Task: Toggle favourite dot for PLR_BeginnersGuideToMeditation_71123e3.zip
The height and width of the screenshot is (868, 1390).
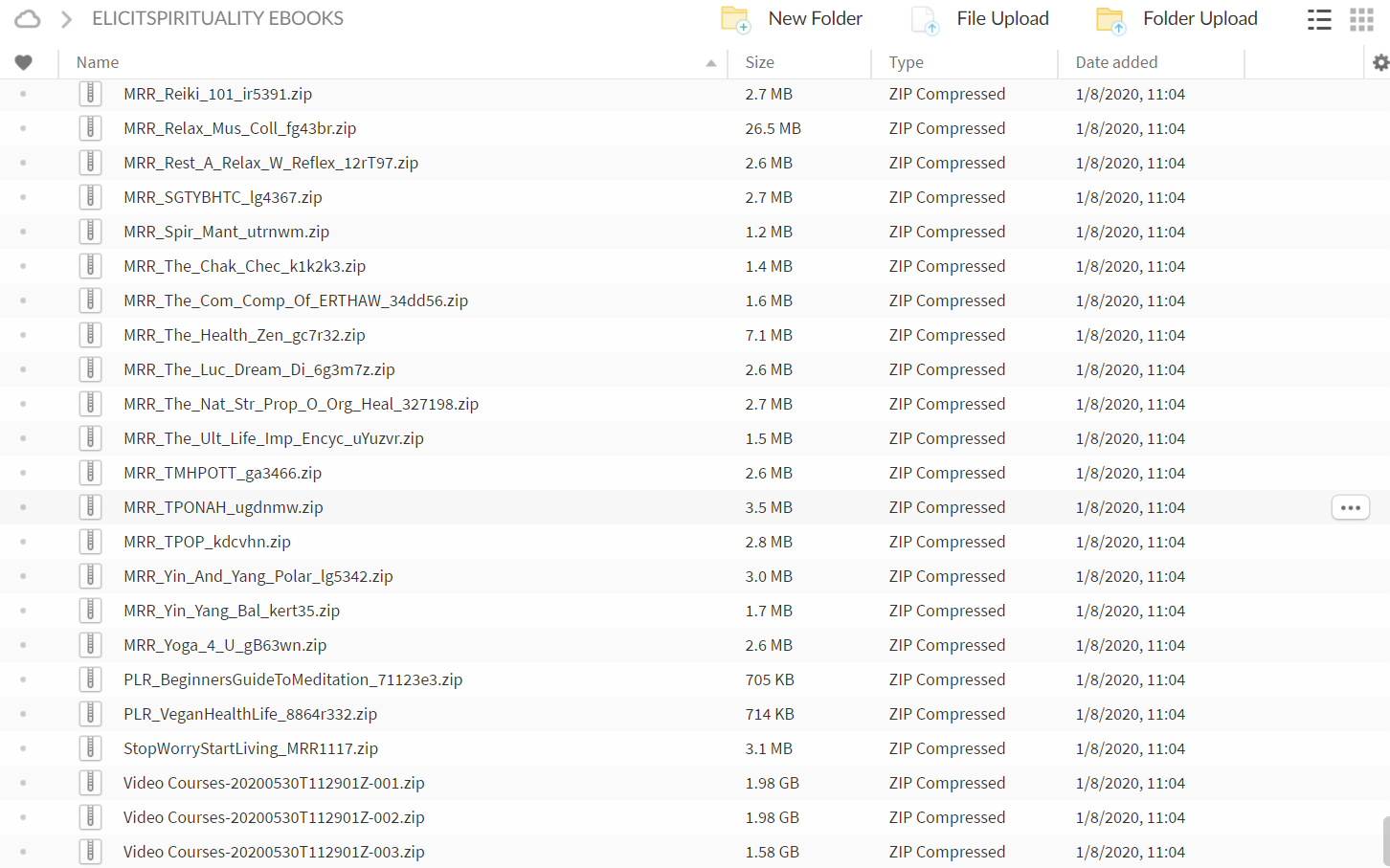Action: pos(23,679)
